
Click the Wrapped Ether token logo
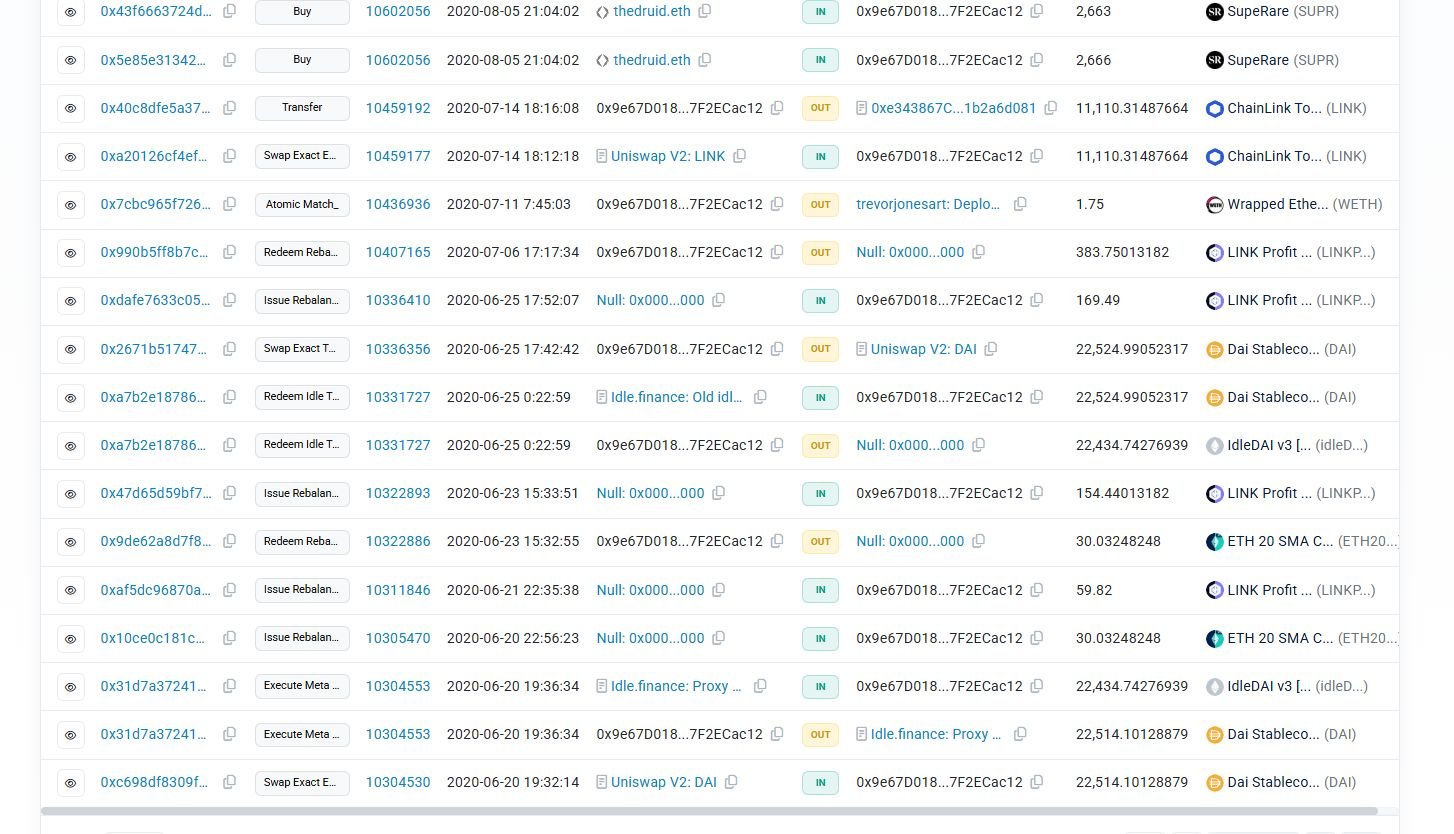point(1215,205)
